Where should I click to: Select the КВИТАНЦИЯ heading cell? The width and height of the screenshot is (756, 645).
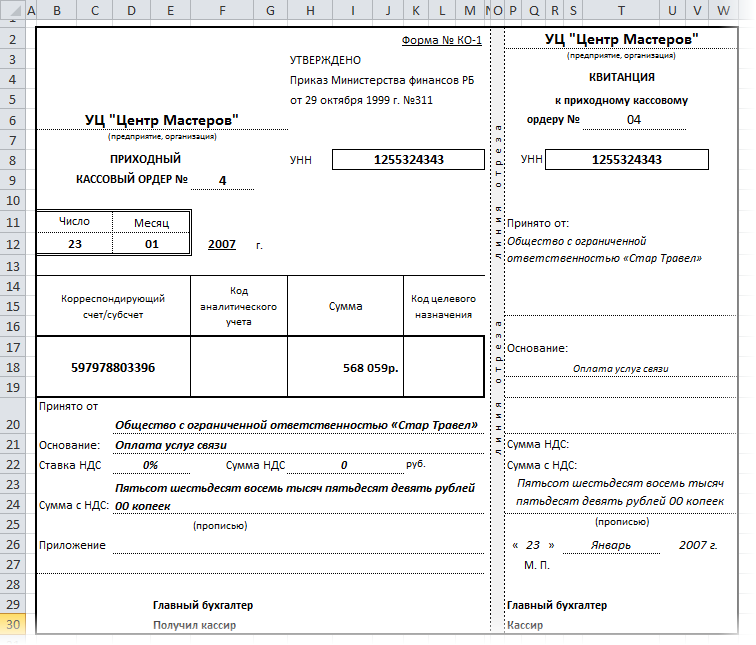(x=621, y=77)
